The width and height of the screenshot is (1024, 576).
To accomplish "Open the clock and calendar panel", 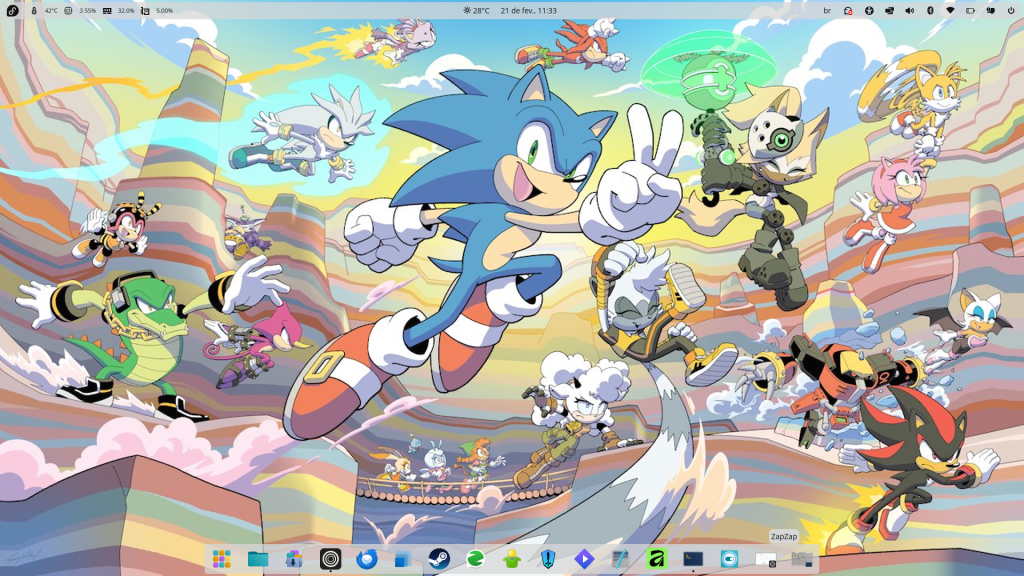I will 528,10.
